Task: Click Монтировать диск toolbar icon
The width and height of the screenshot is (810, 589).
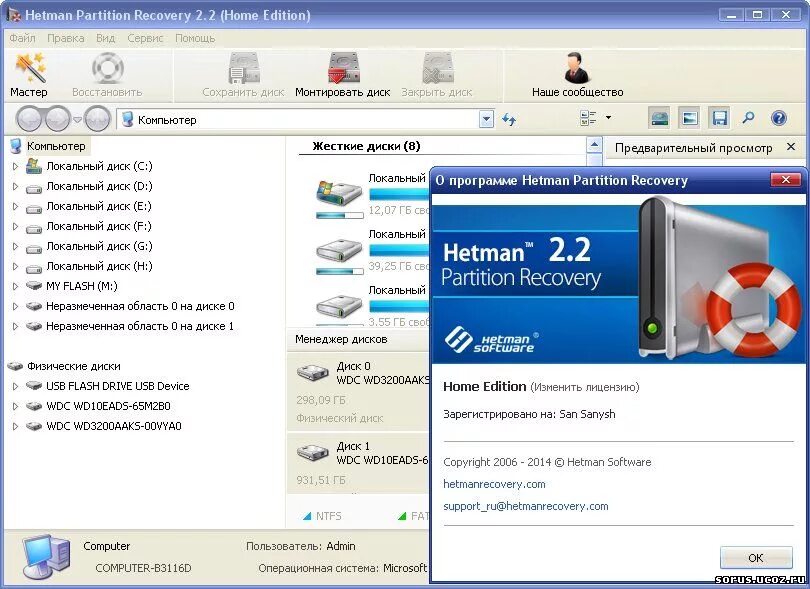Action: [x=342, y=75]
